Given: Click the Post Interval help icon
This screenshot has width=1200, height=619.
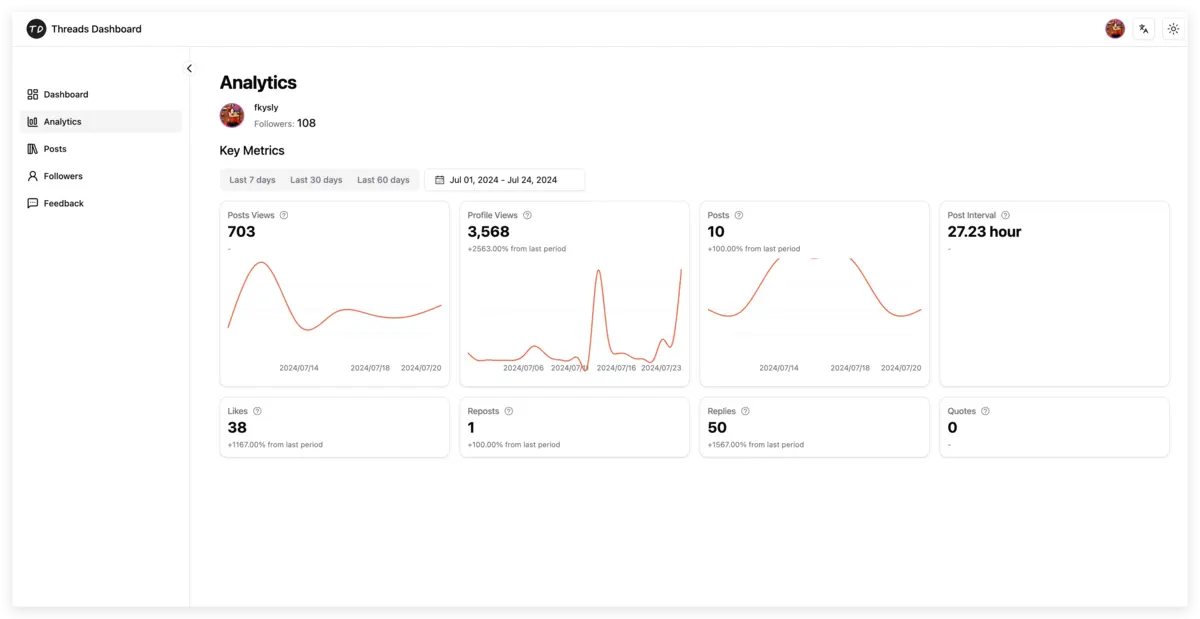Looking at the screenshot, I should [x=1005, y=215].
